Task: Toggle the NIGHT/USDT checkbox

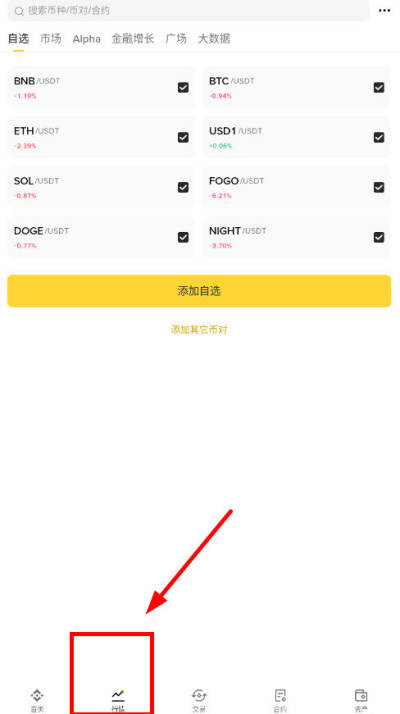Action: 379,237
